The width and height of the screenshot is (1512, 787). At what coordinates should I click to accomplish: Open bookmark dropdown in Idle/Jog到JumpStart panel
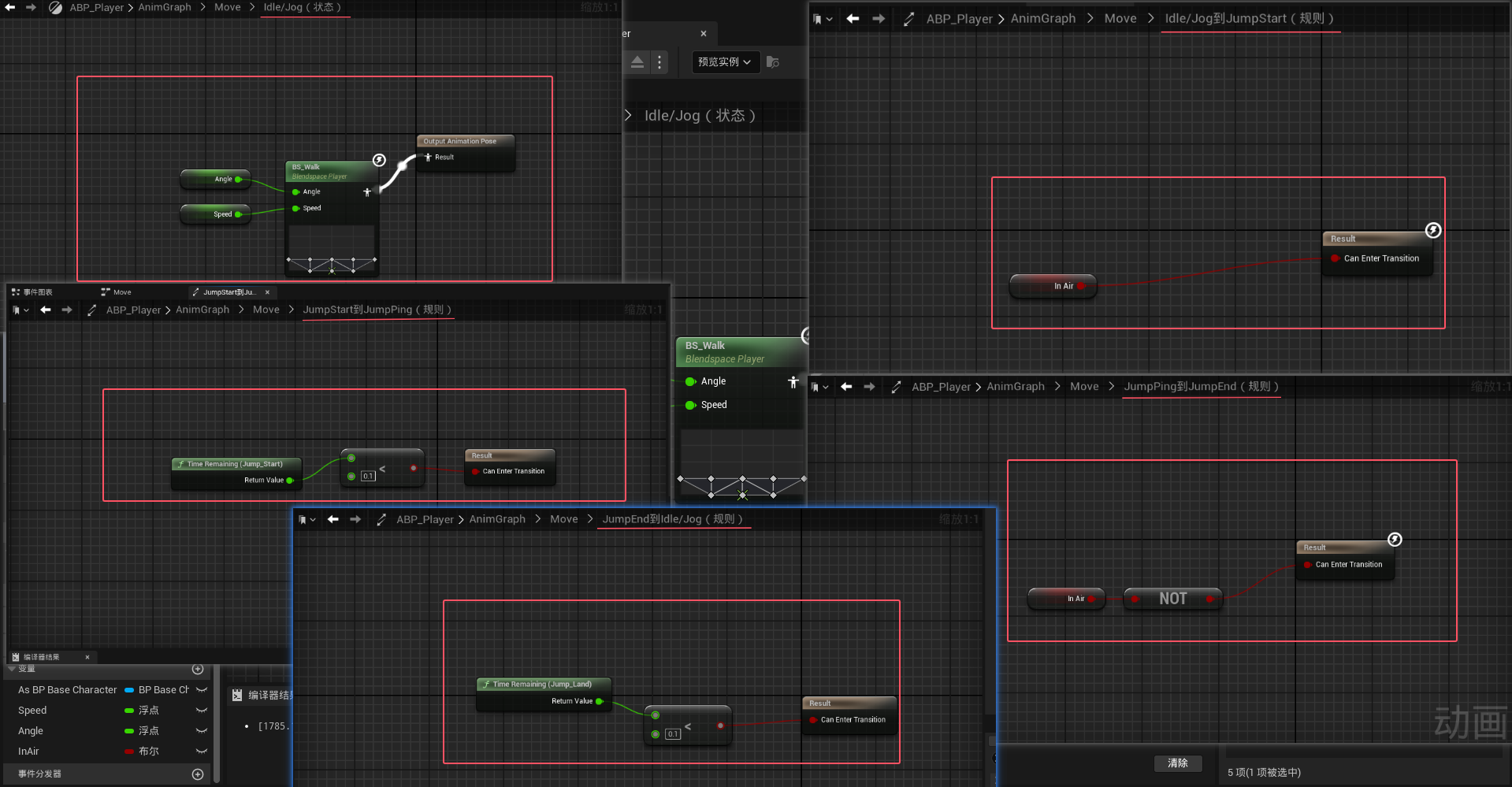pos(823,19)
